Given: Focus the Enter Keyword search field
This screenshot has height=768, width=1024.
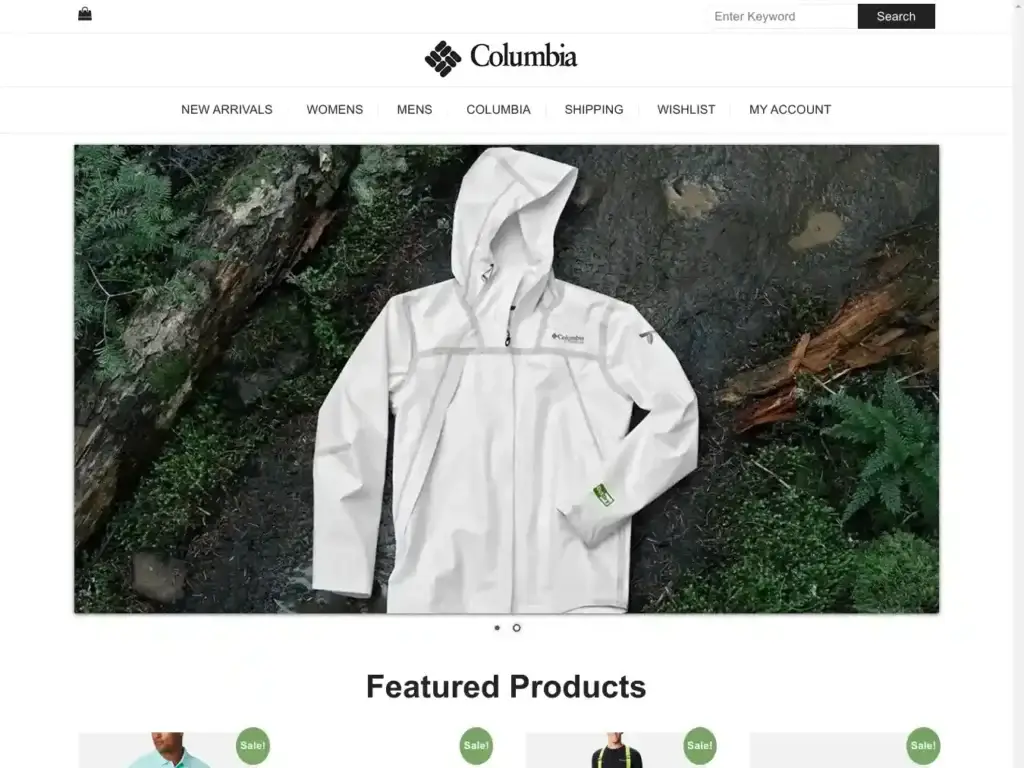Looking at the screenshot, I should point(784,16).
